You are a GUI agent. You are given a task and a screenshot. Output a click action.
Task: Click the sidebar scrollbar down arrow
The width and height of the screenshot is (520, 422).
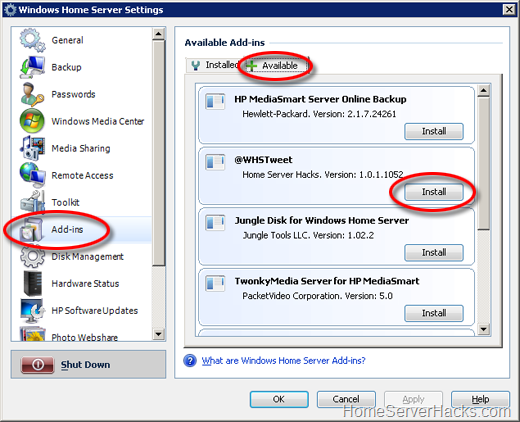(159, 334)
